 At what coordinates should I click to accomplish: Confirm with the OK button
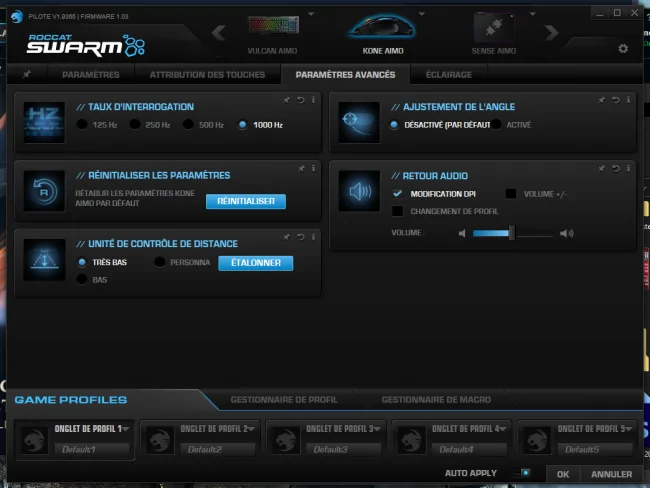(x=563, y=474)
